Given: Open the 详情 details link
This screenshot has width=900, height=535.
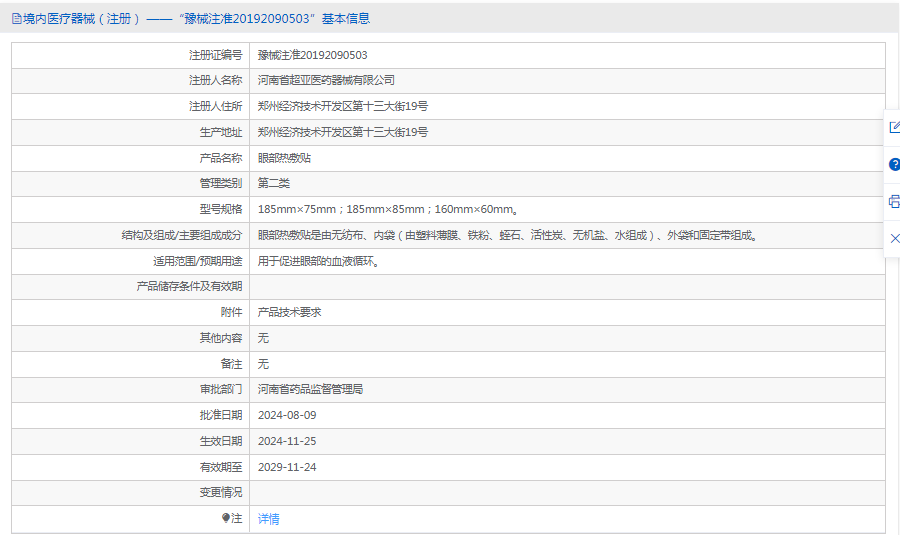Looking at the screenshot, I should (268, 519).
